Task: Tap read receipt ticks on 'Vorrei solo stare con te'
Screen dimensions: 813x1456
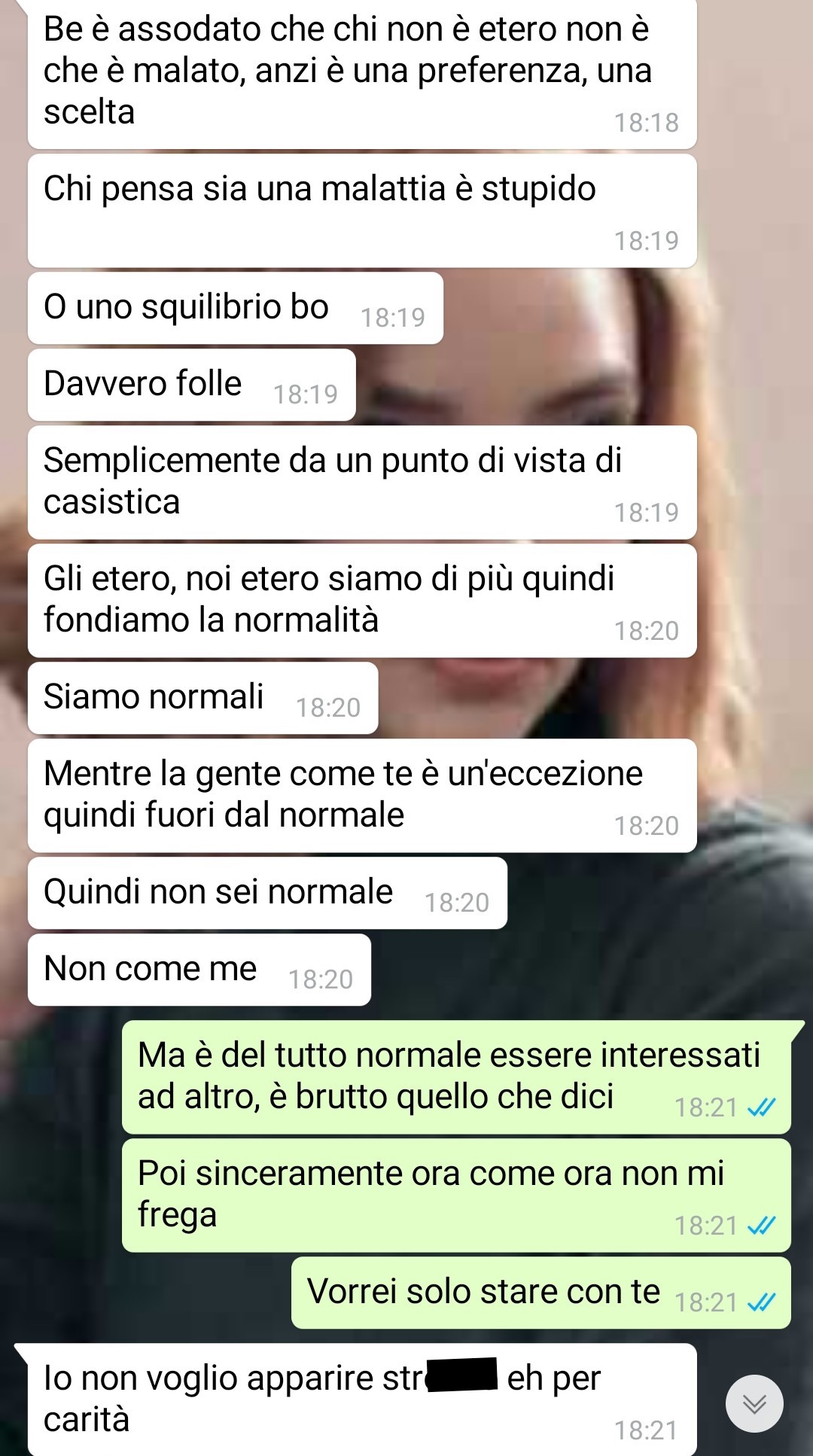Action: 761,1302
